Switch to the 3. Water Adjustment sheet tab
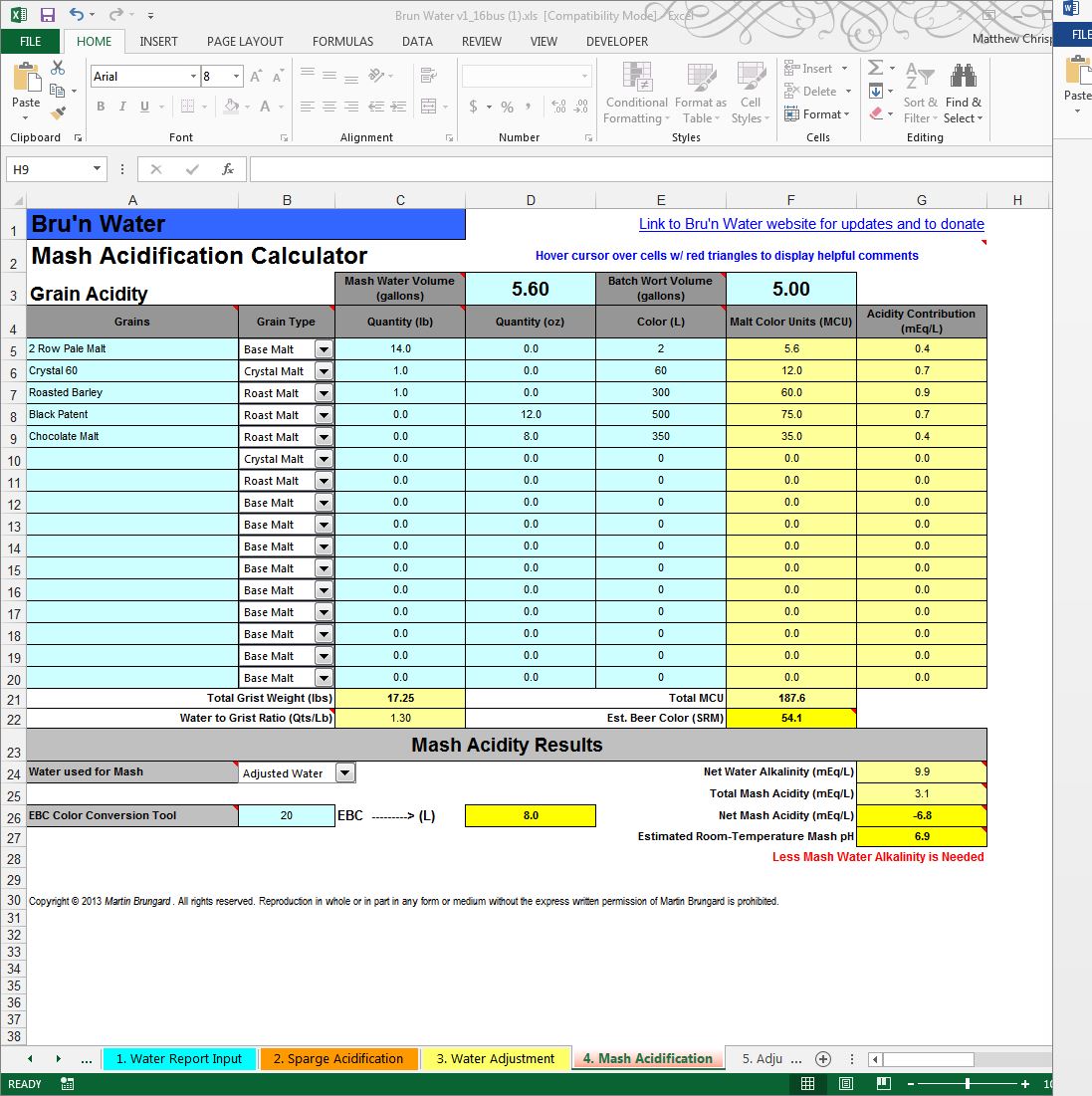The image size is (1092, 1096). point(495,1058)
